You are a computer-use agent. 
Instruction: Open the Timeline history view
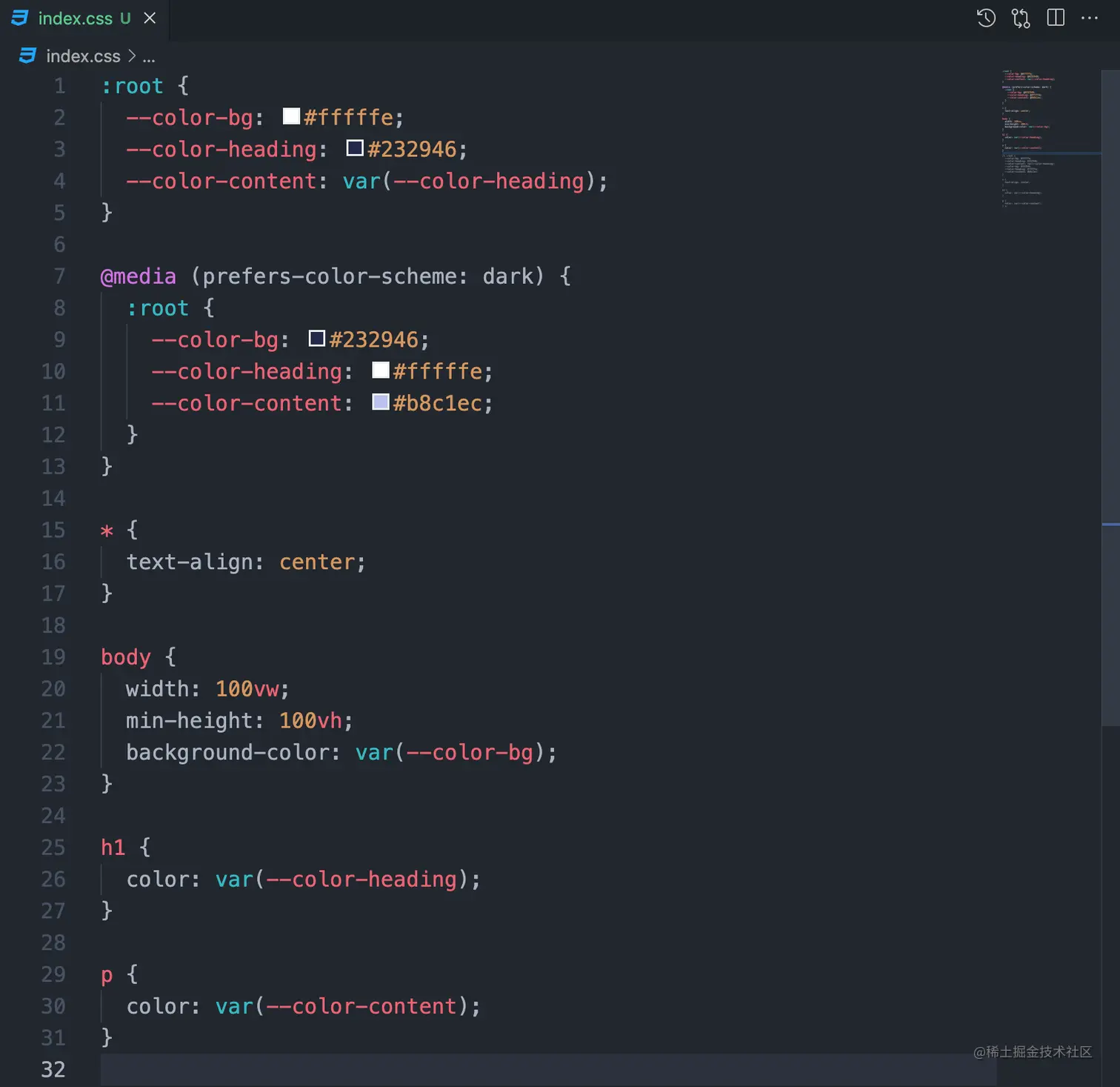click(986, 18)
